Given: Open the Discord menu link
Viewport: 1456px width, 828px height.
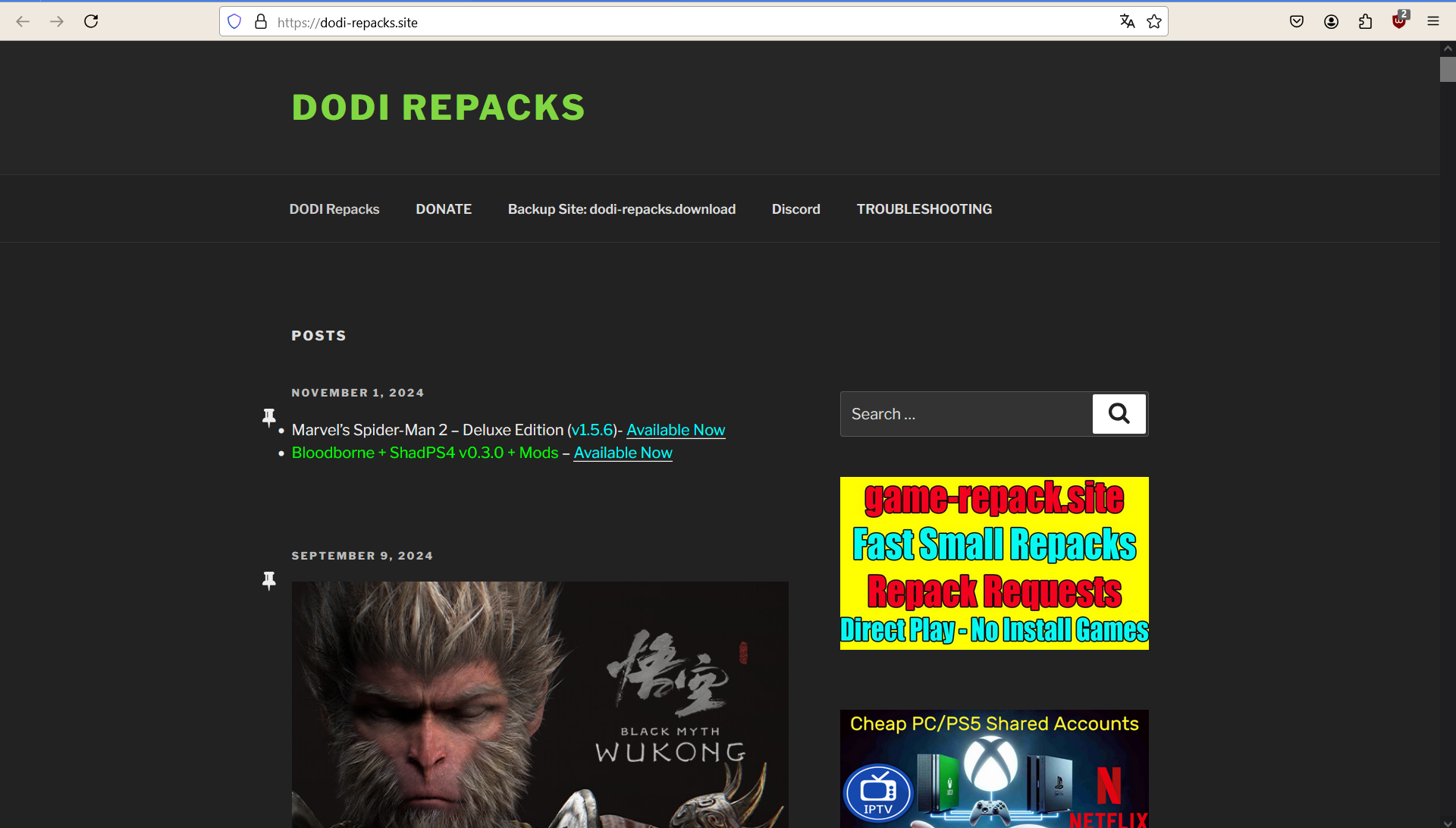Looking at the screenshot, I should pyautogui.click(x=795, y=209).
